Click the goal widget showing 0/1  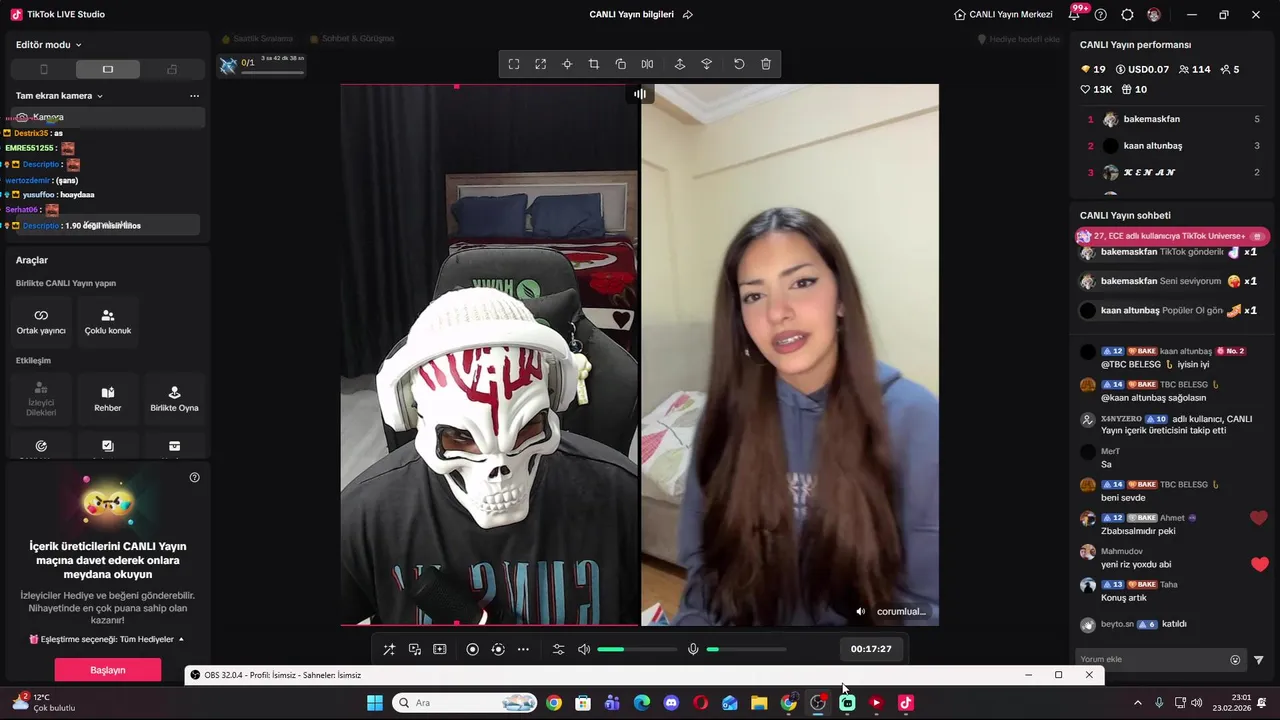coord(262,64)
